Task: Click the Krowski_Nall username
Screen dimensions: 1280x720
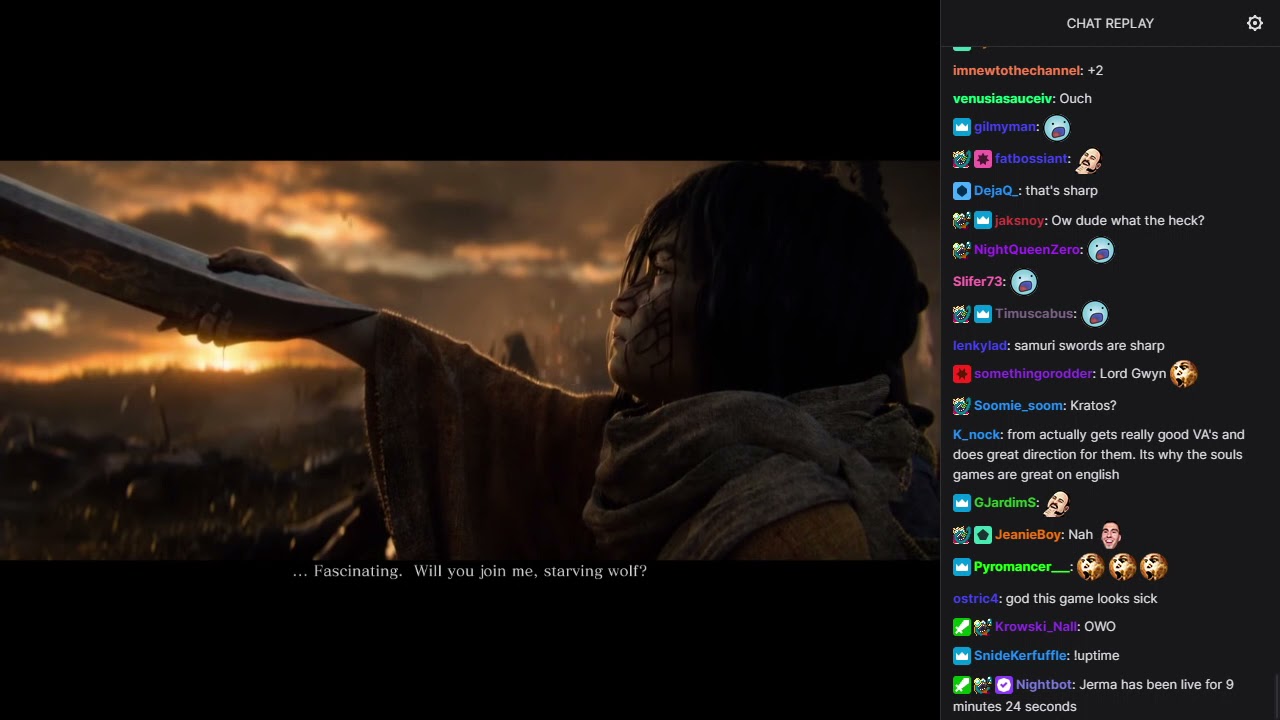Action: pyautogui.click(x=1036, y=627)
